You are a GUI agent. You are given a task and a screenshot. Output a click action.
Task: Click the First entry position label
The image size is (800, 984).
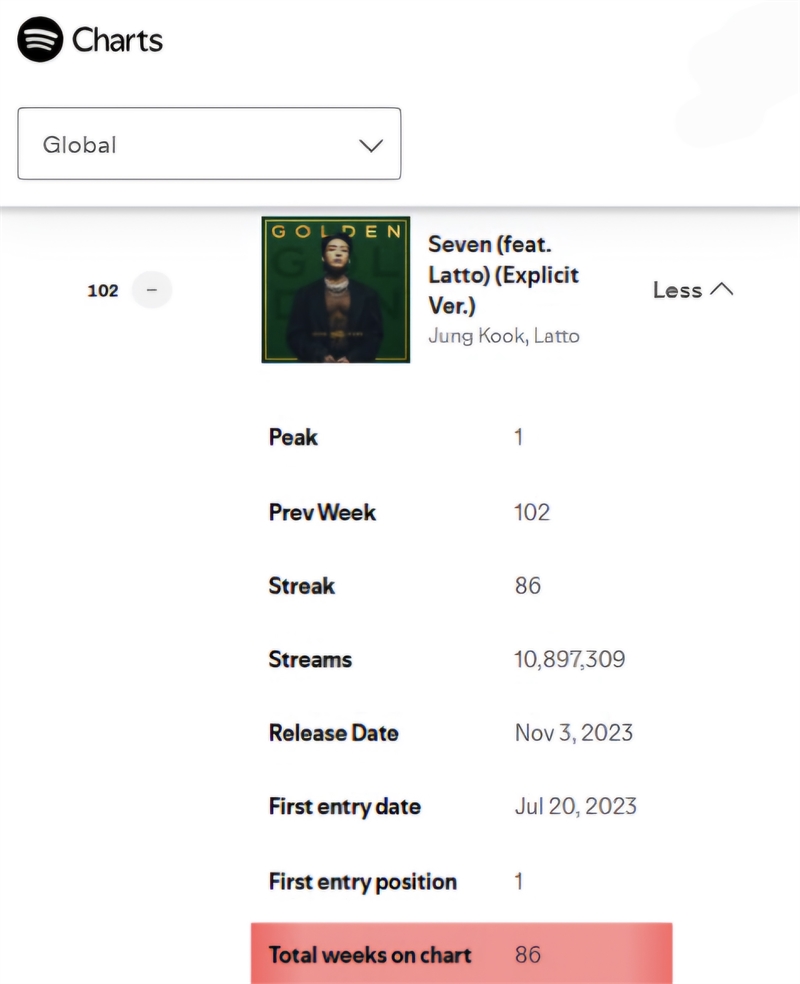tap(363, 882)
